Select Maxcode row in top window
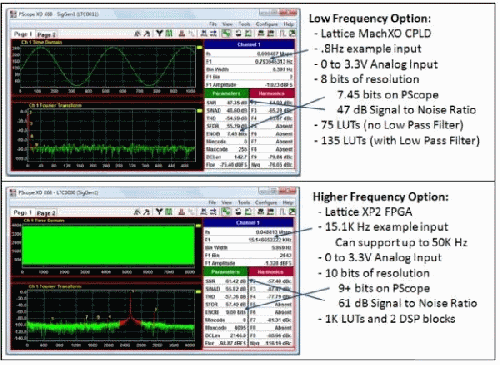This screenshot has width=500, height=365. click(x=227, y=149)
